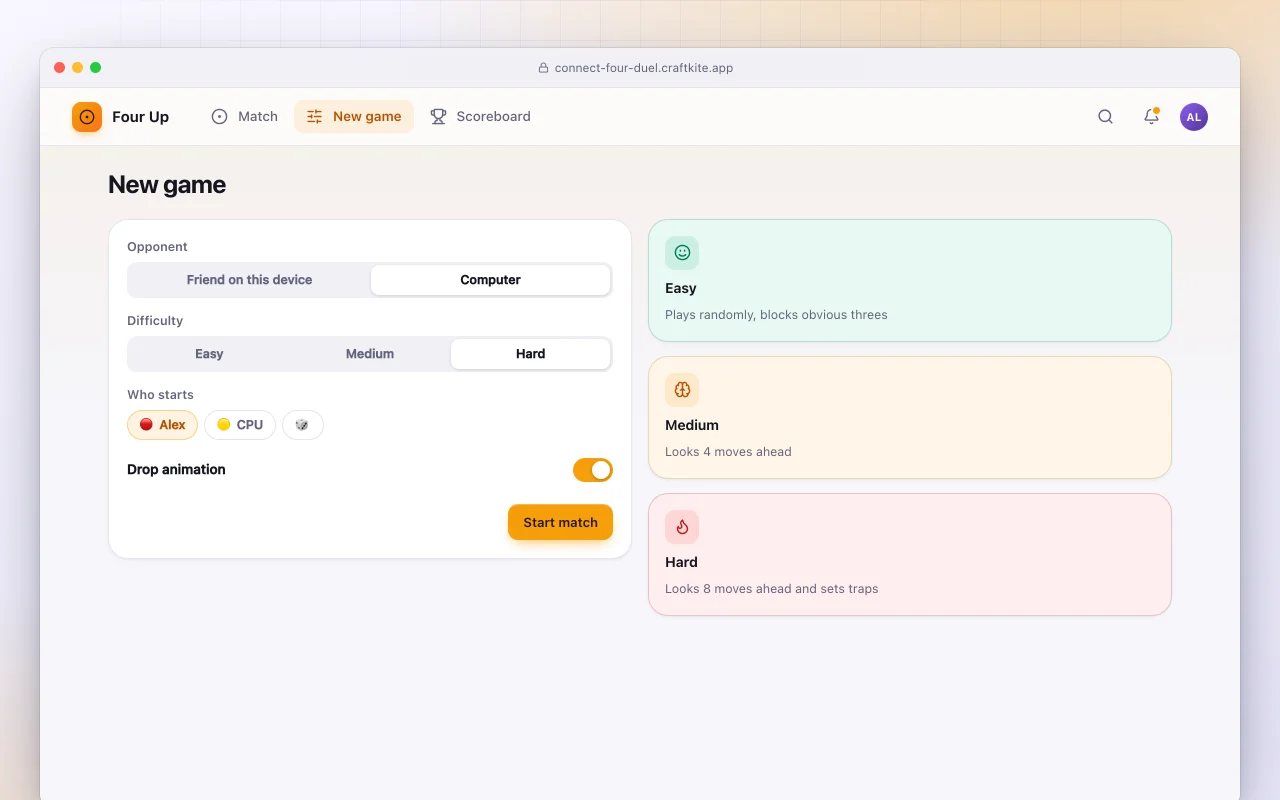This screenshot has height=800, width=1280.
Task: Choose Friend on this device opponent
Action: [x=249, y=280]
